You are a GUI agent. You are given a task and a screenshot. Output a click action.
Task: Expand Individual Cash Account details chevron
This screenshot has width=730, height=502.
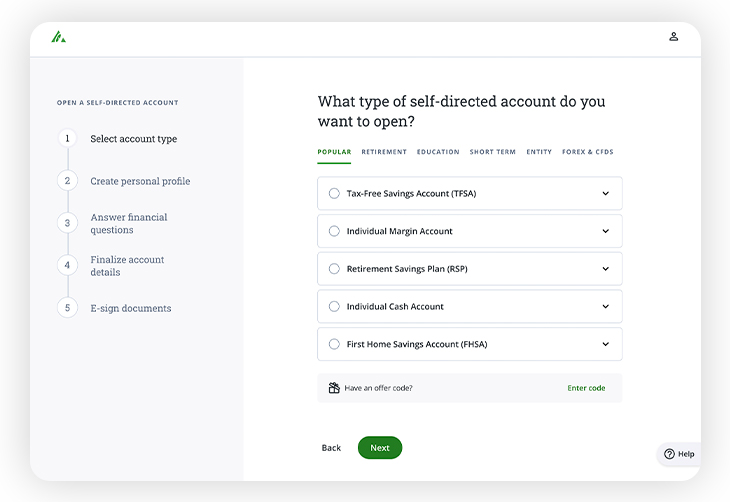click(x=605, y=307)
